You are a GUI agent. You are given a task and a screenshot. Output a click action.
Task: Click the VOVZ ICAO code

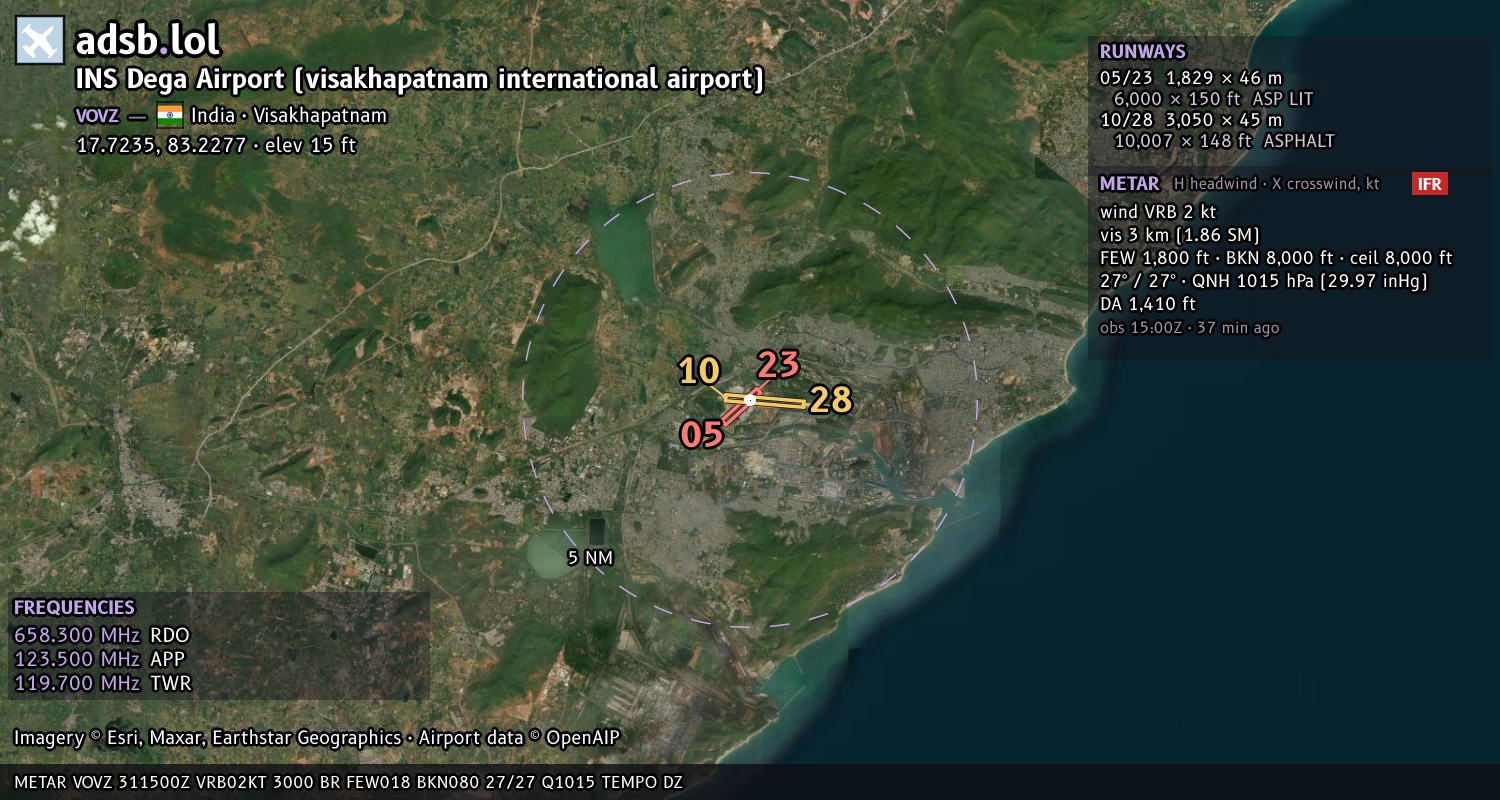tap(97, 116)
